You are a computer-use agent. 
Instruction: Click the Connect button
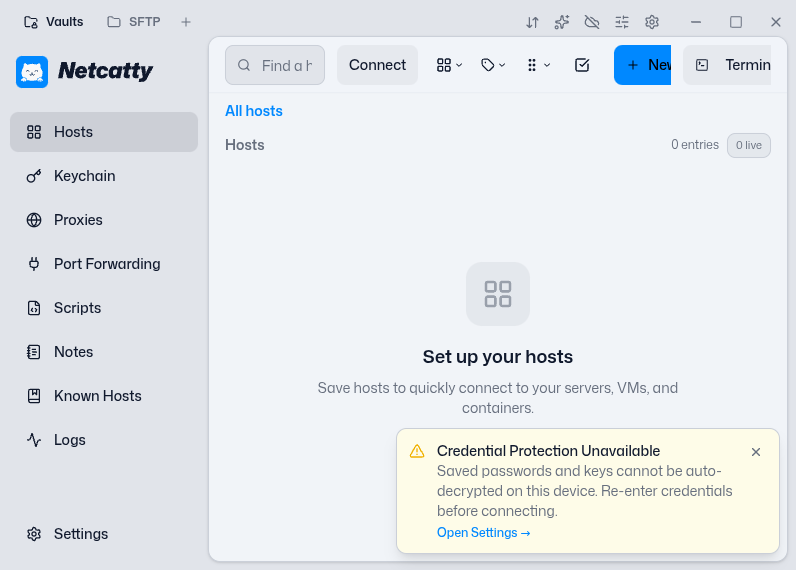point(377,65)
